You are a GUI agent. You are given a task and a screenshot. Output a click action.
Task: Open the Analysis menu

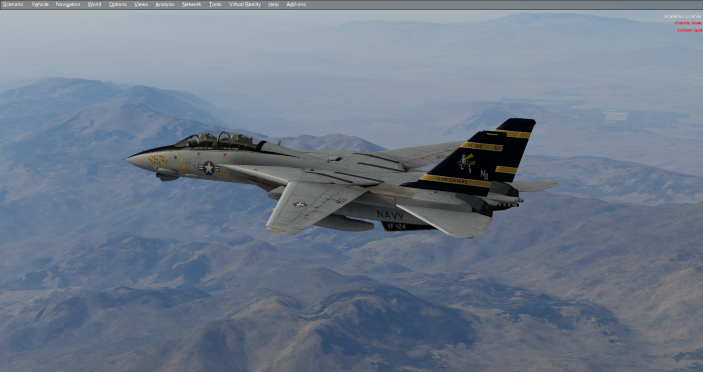click(165, 4)
